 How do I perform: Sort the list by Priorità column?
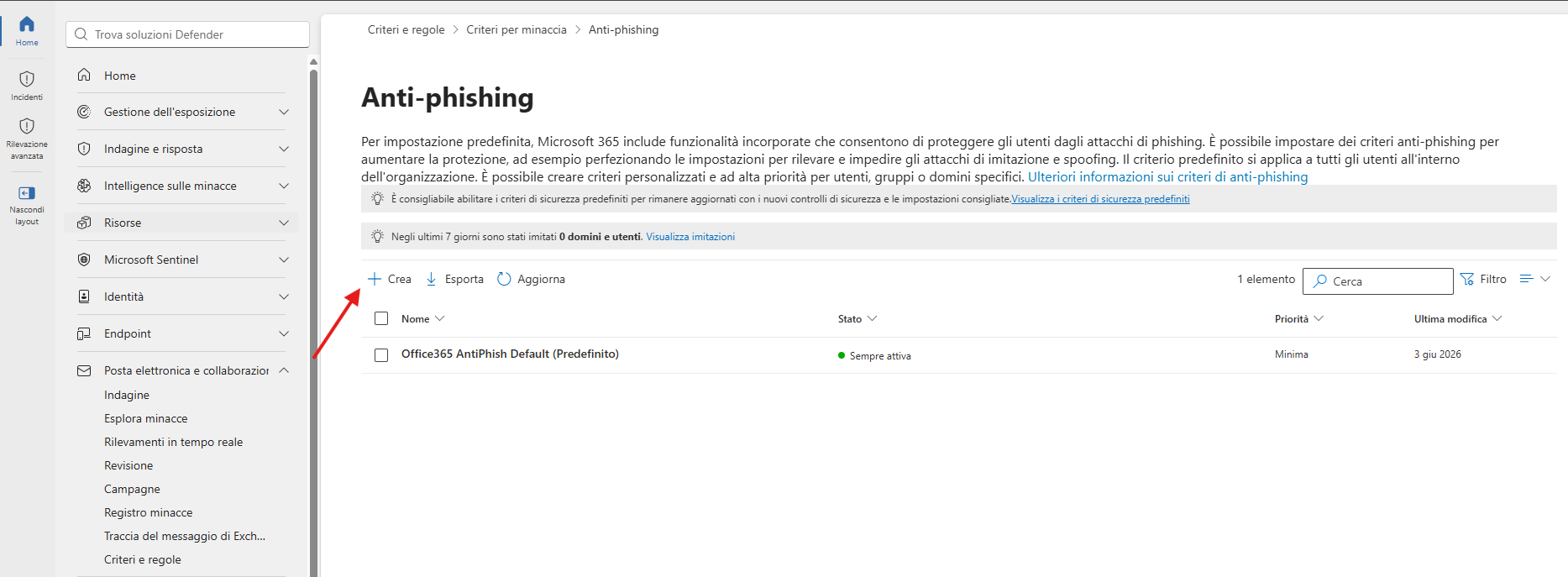(1298, 319)
